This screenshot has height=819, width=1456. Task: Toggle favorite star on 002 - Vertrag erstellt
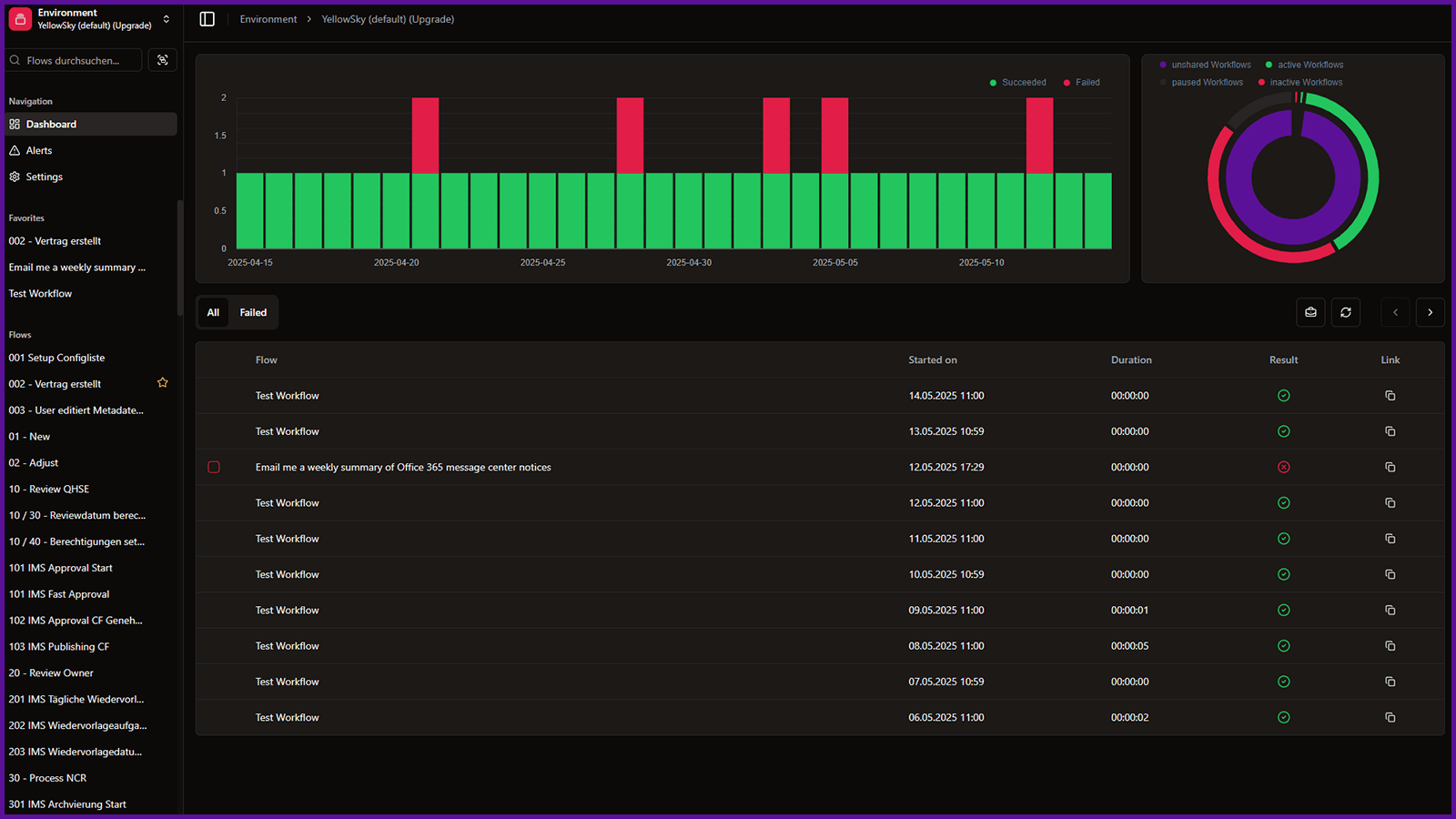click(x=163, y=383)
